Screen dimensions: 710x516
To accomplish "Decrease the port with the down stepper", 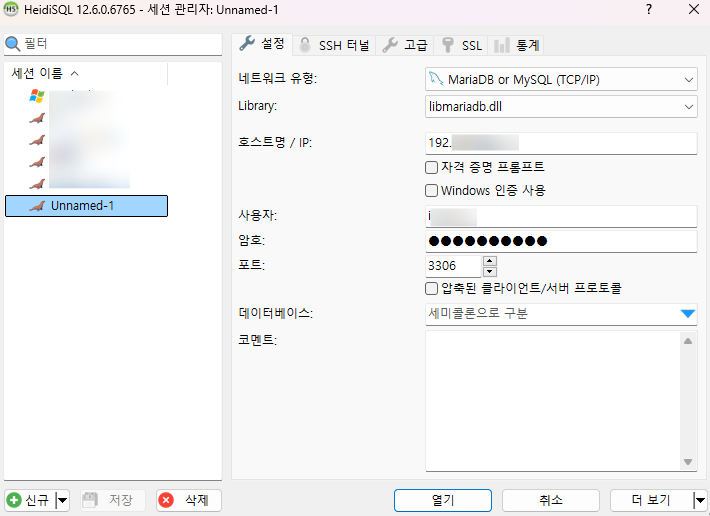I will coord(490,272).
